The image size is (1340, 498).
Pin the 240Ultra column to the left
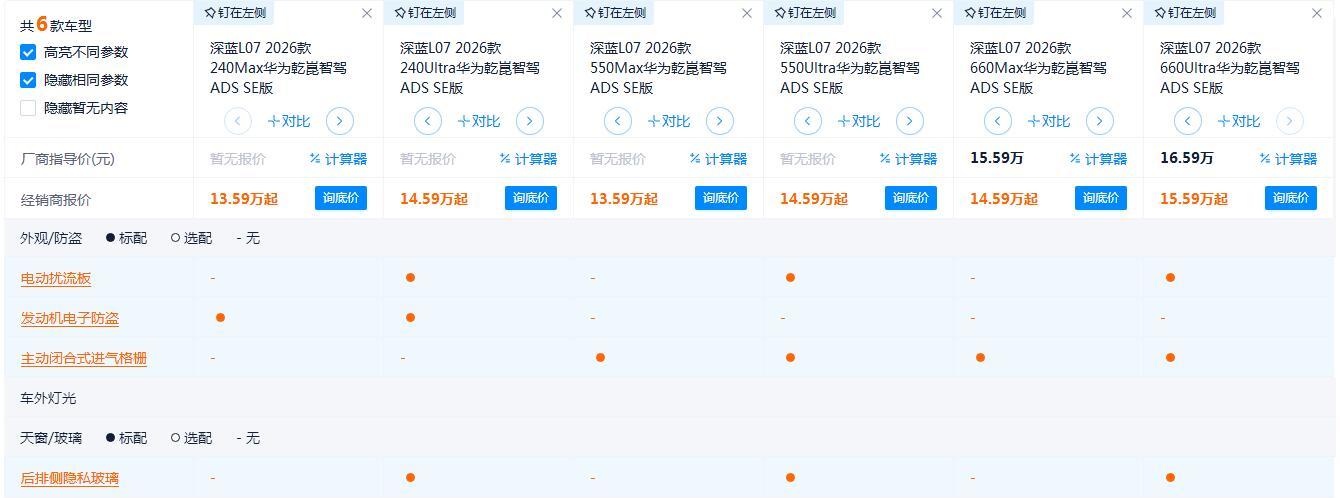[423, 13]
